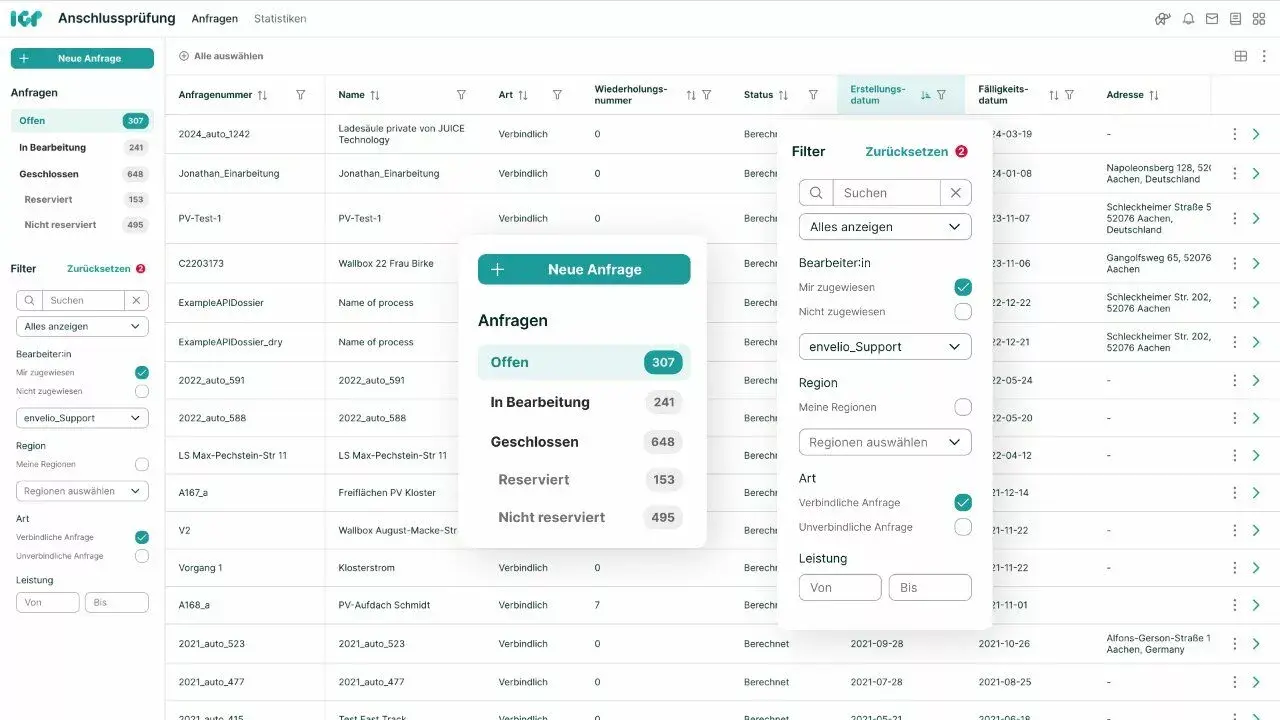Open Regionen auswählen dropdown in enlarged Filter panel

pyautogui.click(x=885, y=442)
